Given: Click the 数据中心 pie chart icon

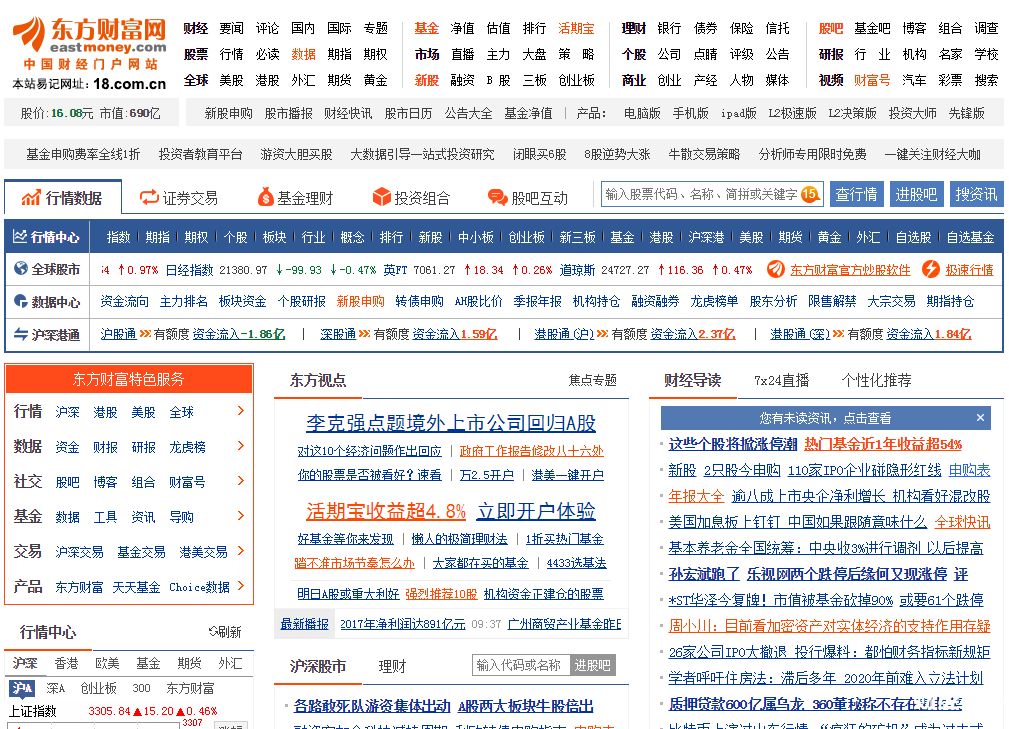Looking at the screenshot, I should 21,301.
